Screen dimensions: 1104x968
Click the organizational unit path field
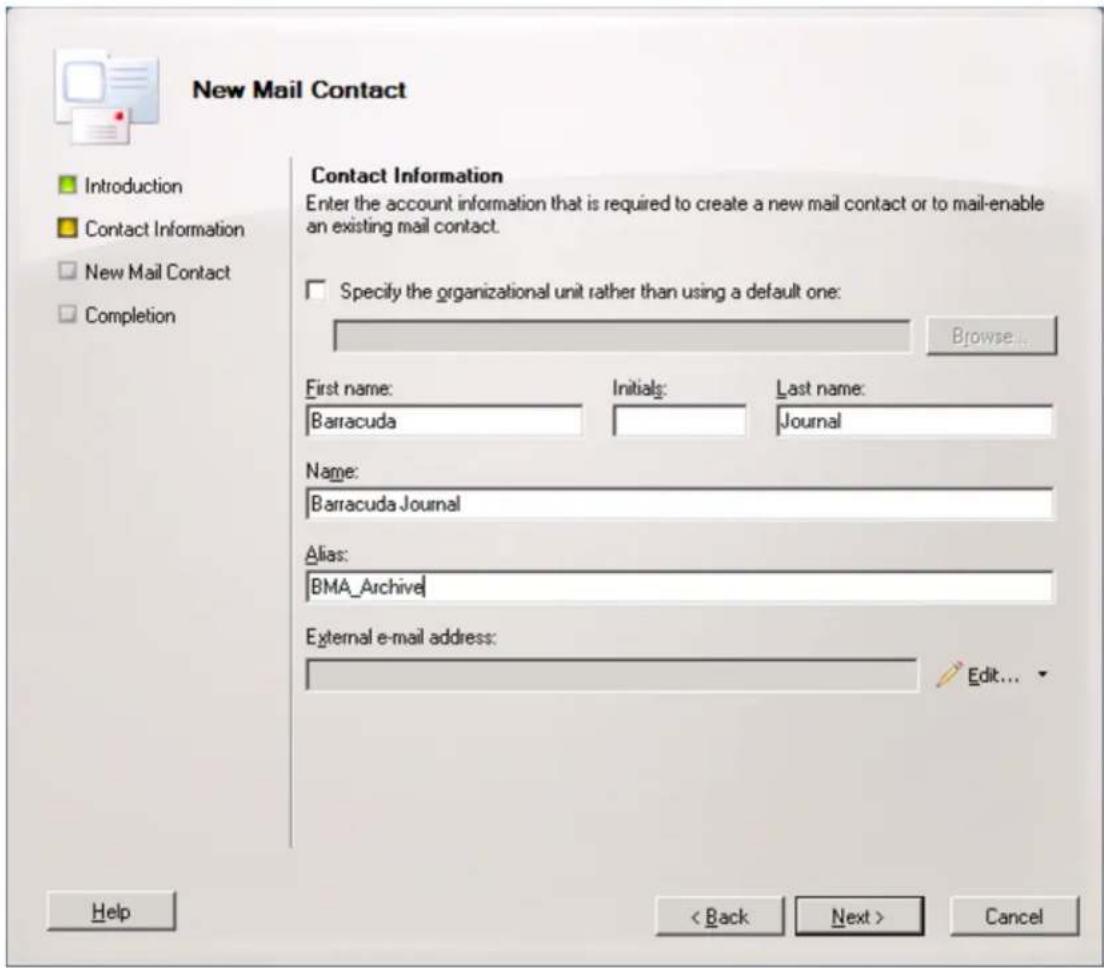tap(622, 336)
